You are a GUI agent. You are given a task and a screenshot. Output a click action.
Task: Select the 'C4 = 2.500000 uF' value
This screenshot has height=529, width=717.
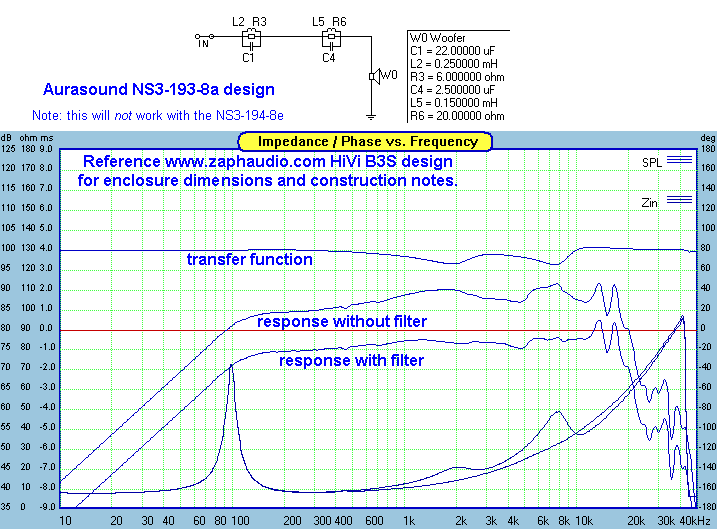[x=452, y=90]
